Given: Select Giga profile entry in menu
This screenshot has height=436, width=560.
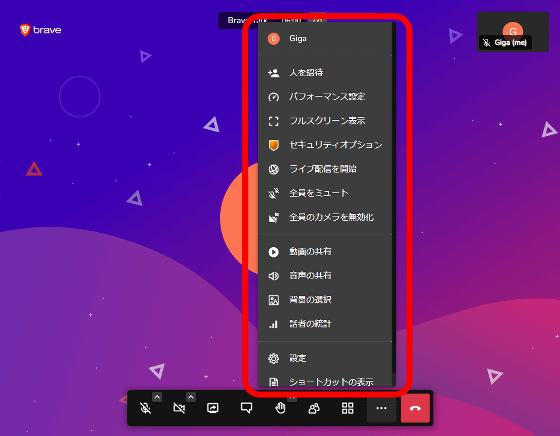Looking at the screenshot, I should point(325,39).
